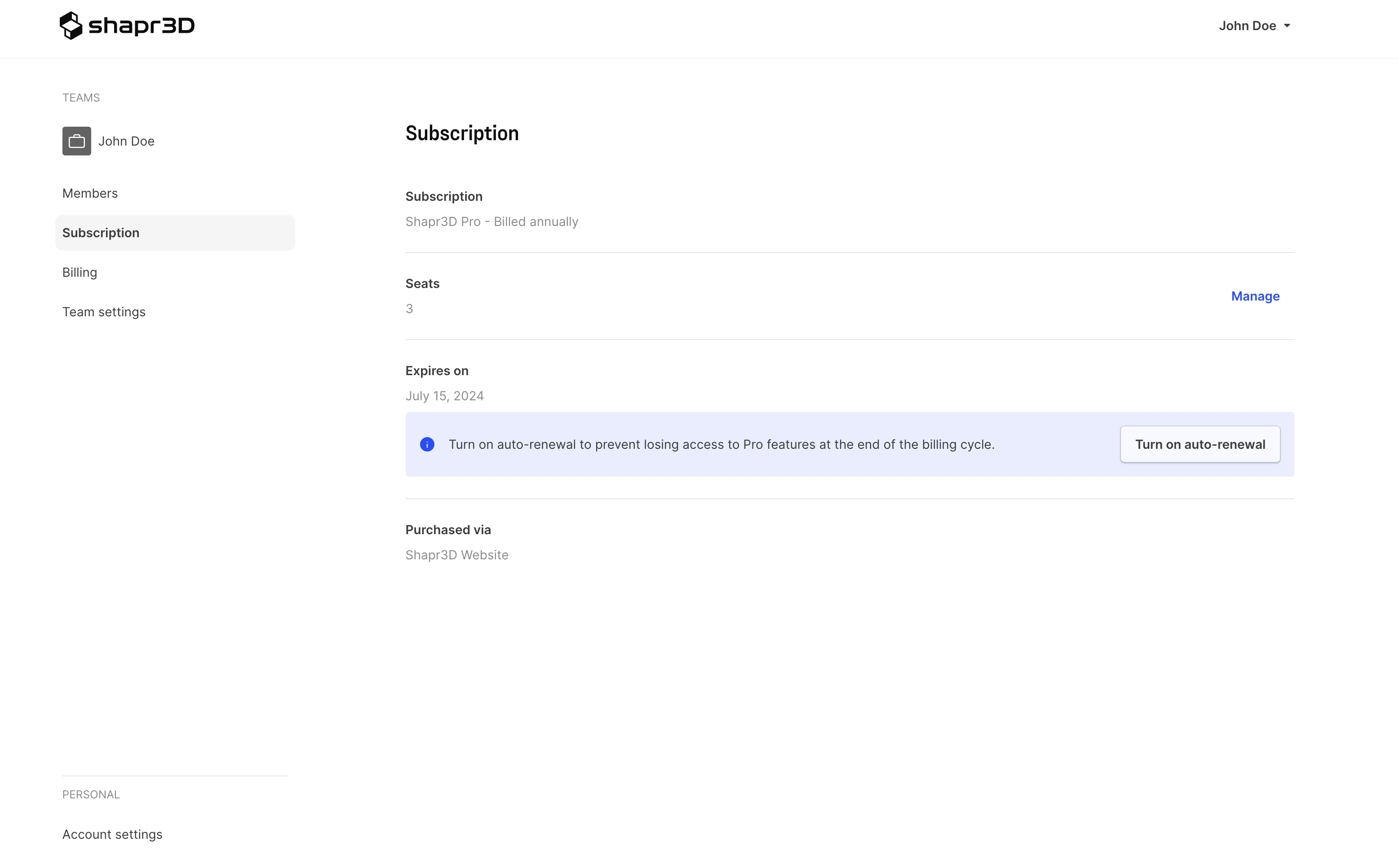Select the Shapr3D Pro subscription text

491,221
